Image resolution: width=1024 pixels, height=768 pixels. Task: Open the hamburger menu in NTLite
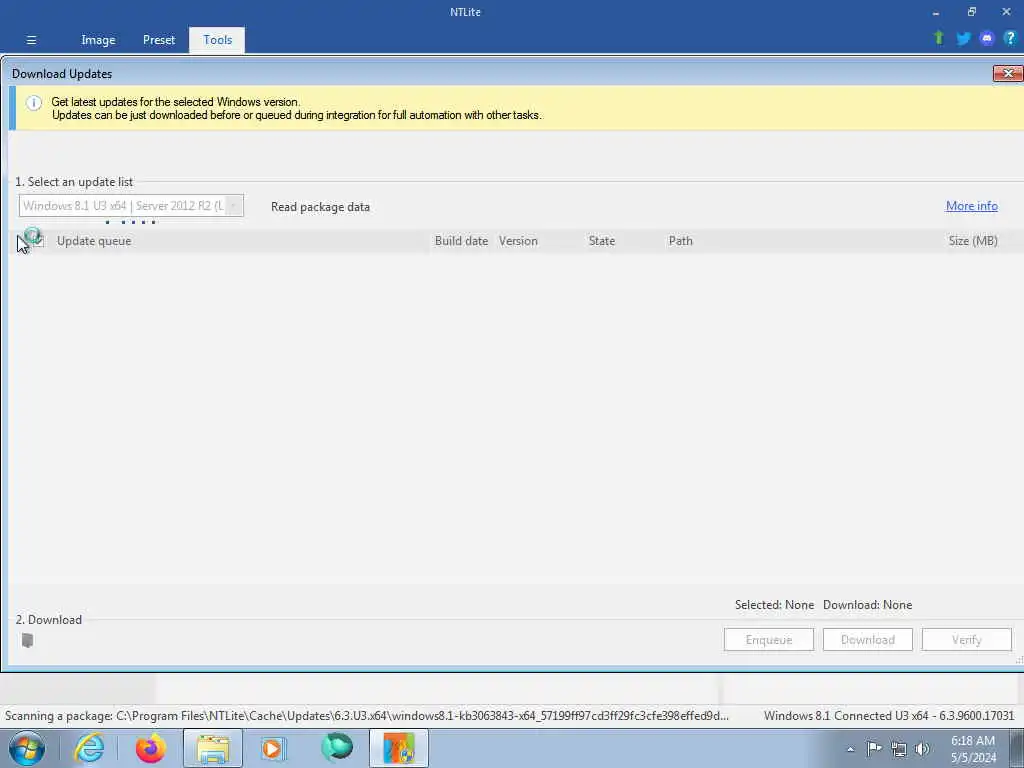click(31, 40)
